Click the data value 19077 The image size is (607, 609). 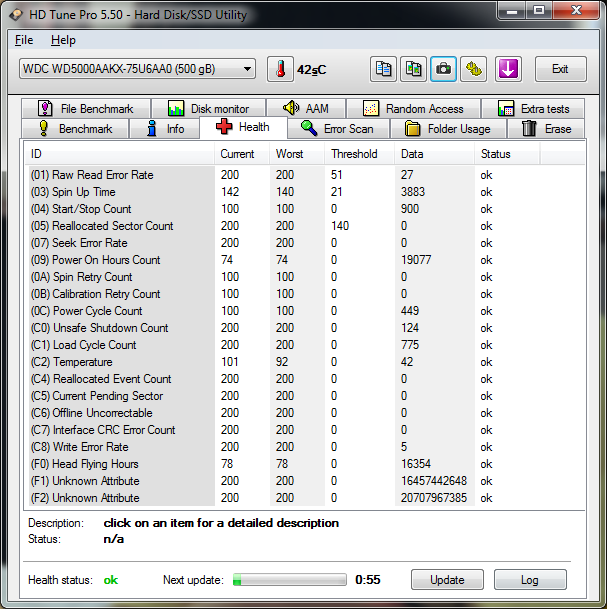point(416,260)
